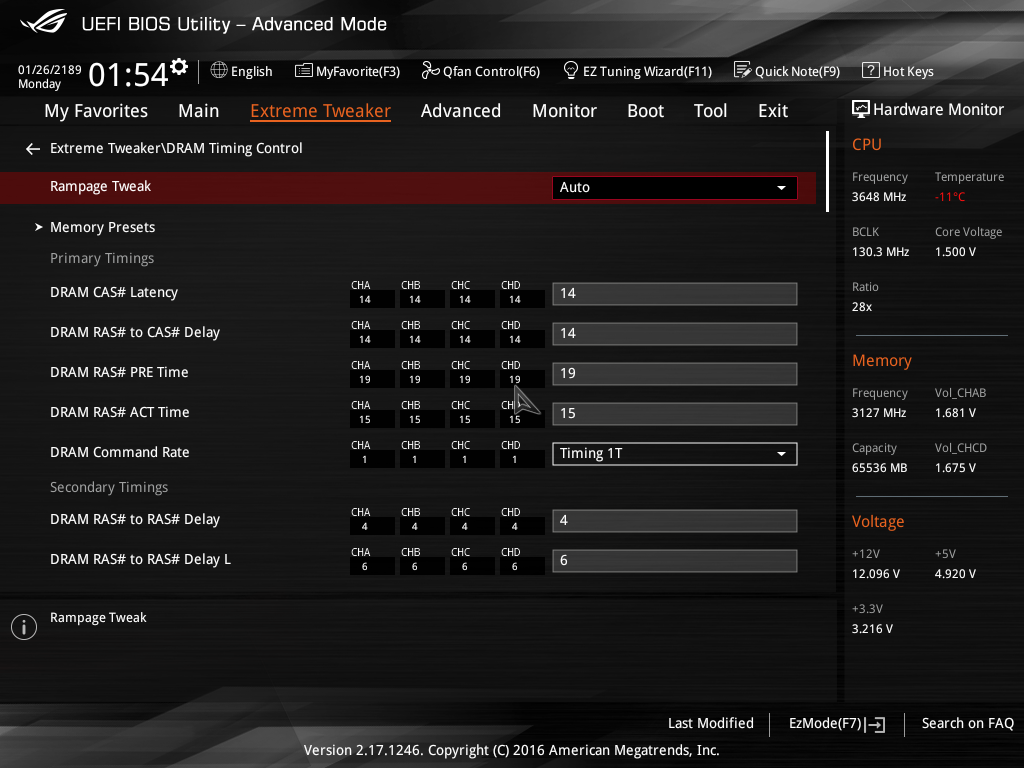This screenshot has width=1024, height=768.
Task: Click the Vol_CHAB 1.681 V value
Action: [x=955, y=413]
